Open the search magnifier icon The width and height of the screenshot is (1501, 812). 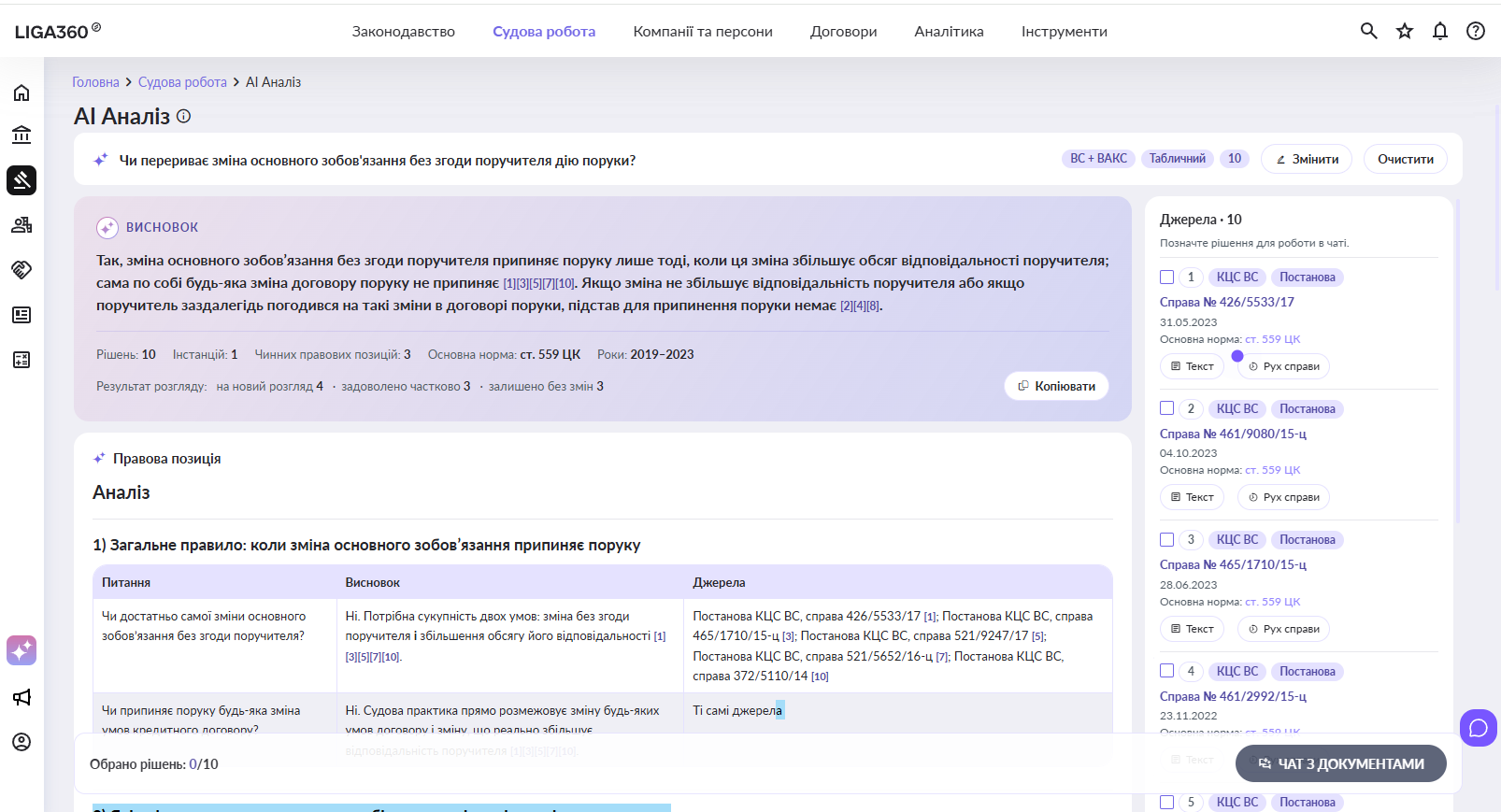coord(1369,31)
